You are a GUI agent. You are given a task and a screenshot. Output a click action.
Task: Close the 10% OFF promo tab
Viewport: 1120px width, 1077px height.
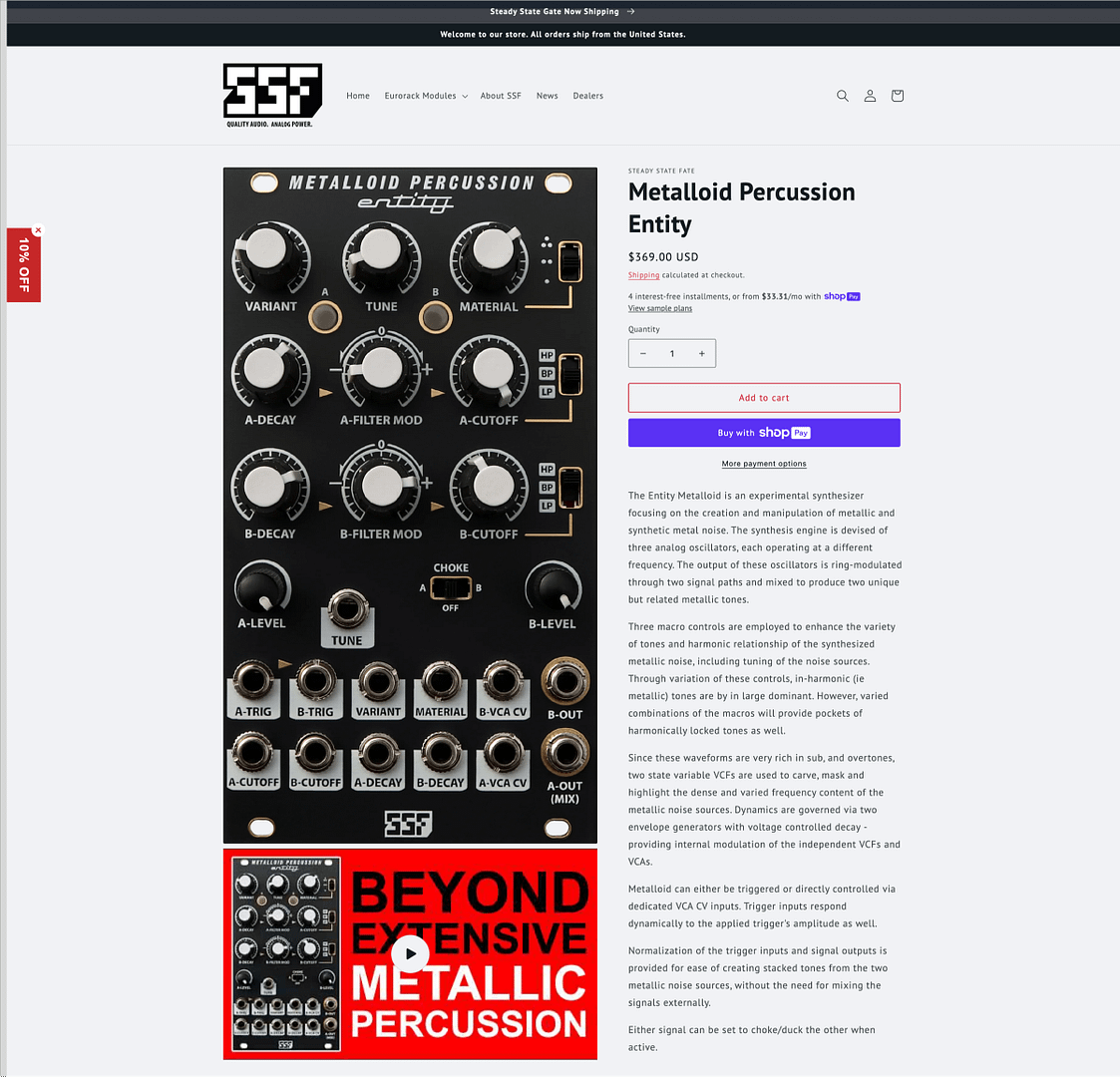(38, 230)
